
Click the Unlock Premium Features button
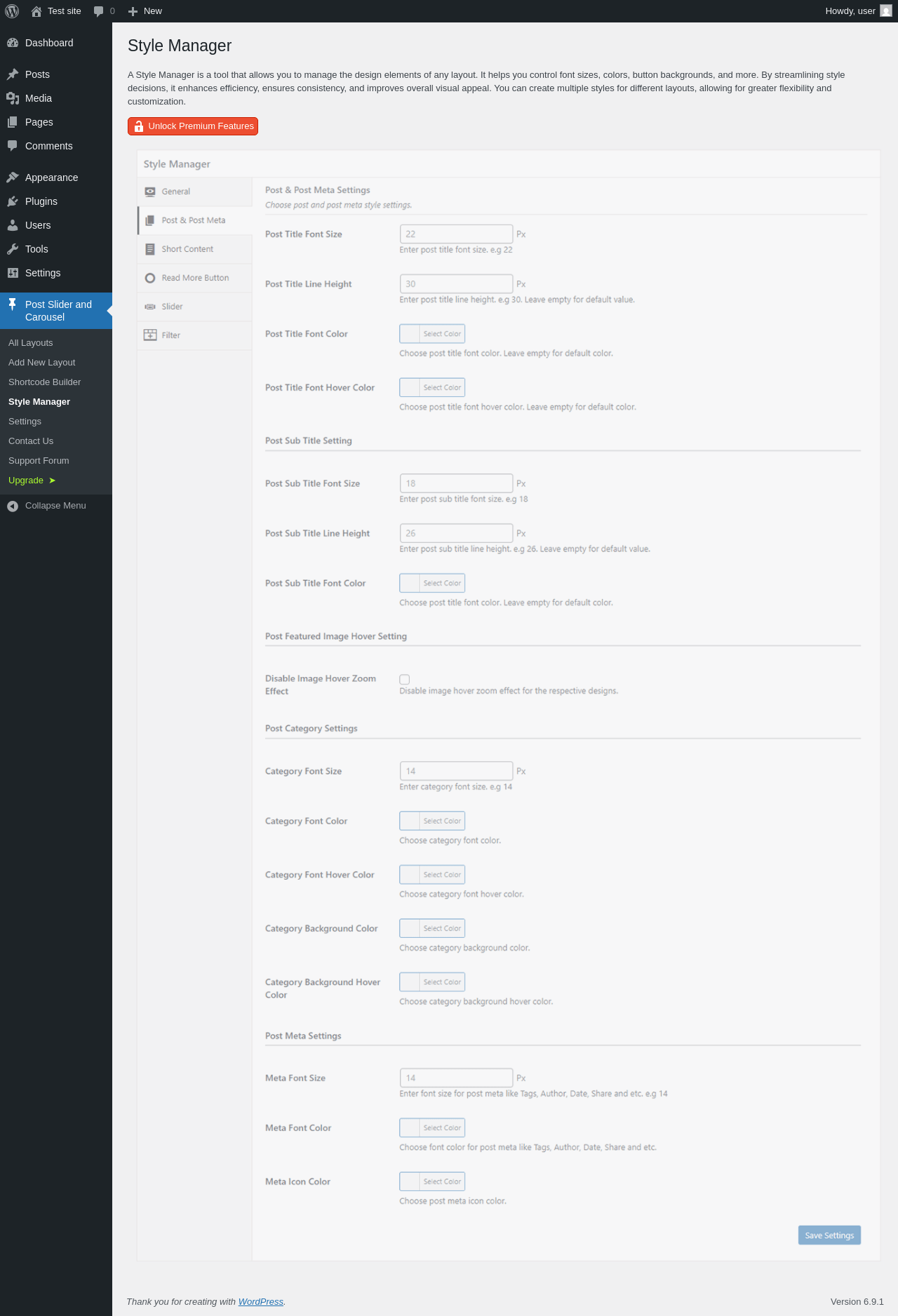[193, 126]
